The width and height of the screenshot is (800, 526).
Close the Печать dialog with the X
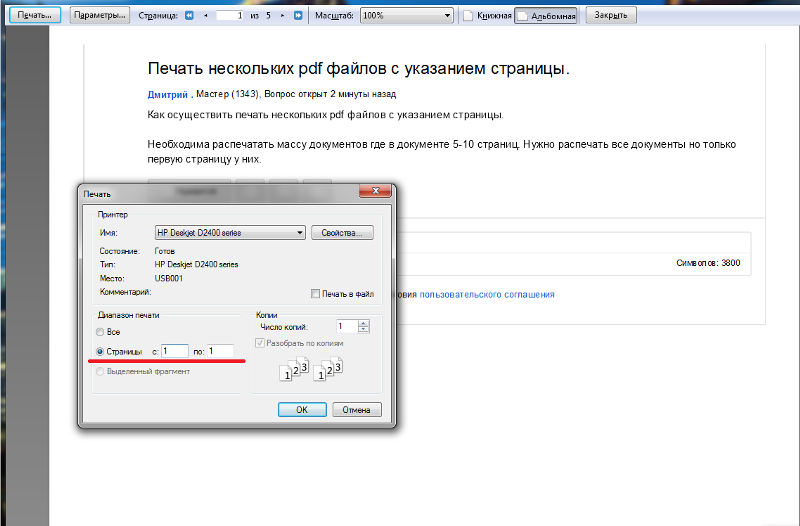coord(374,192)
